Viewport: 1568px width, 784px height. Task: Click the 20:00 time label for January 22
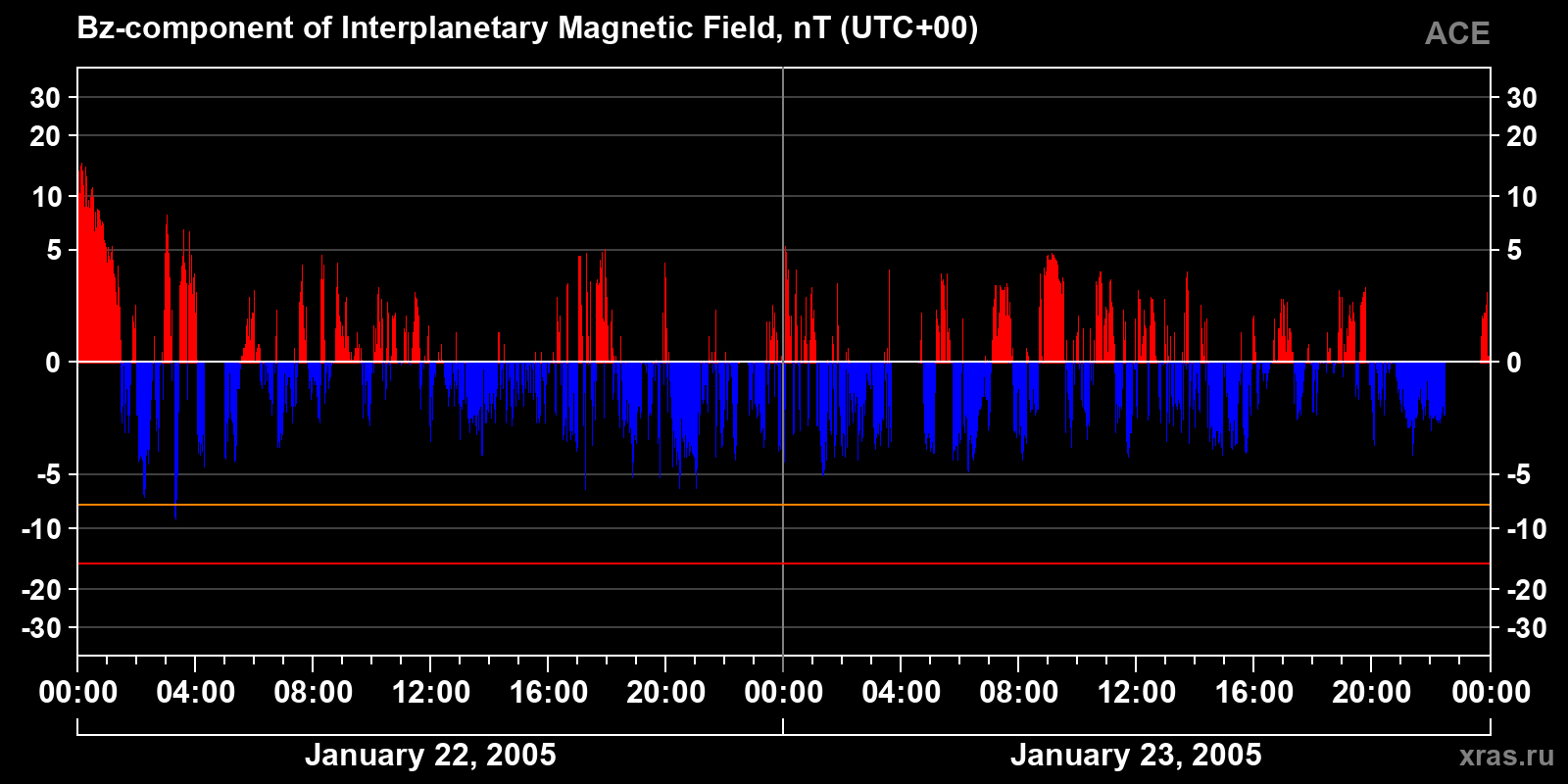[x=666, y=693]
